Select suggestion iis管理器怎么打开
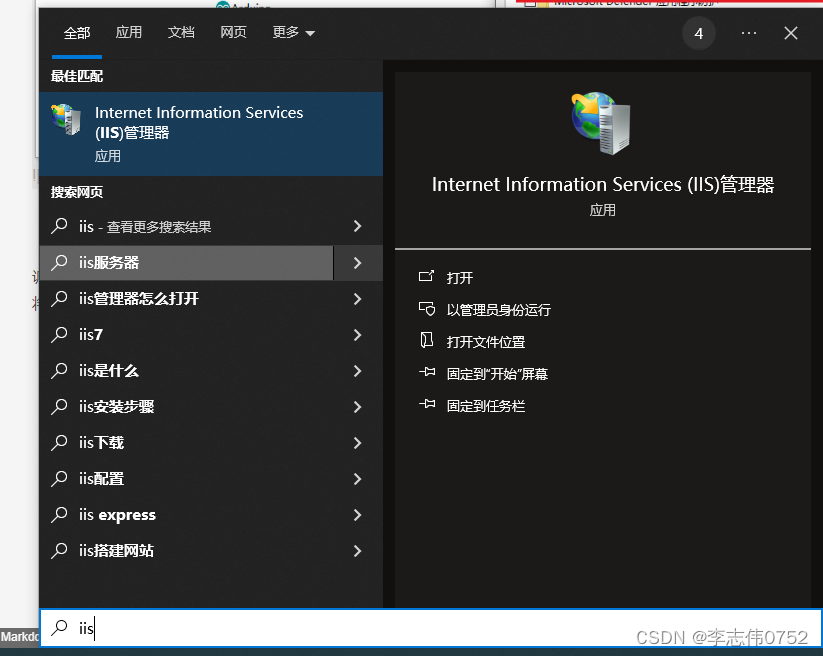The image size is (823, 656). (186, 299)
